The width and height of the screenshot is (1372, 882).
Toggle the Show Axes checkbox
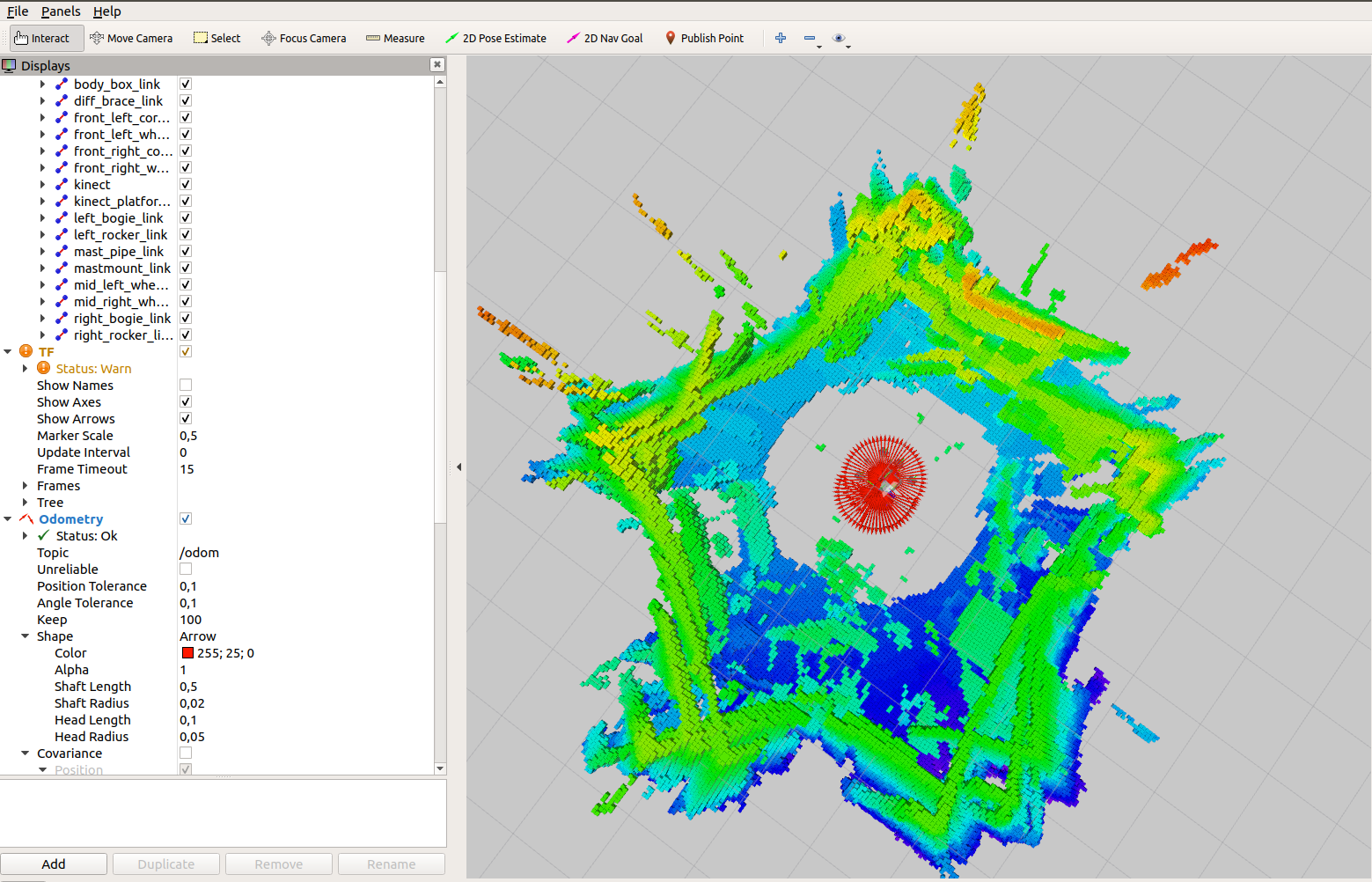(186, 401)
